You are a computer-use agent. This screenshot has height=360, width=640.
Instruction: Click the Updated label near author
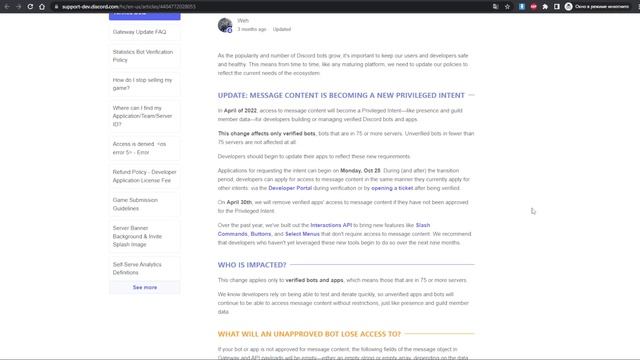tap(282, 29)
